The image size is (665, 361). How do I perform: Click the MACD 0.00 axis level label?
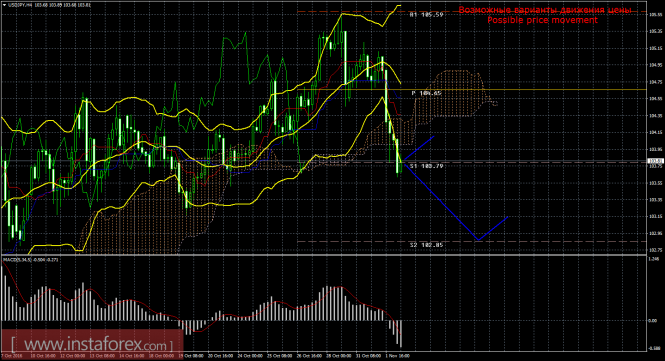pos(653,321)
